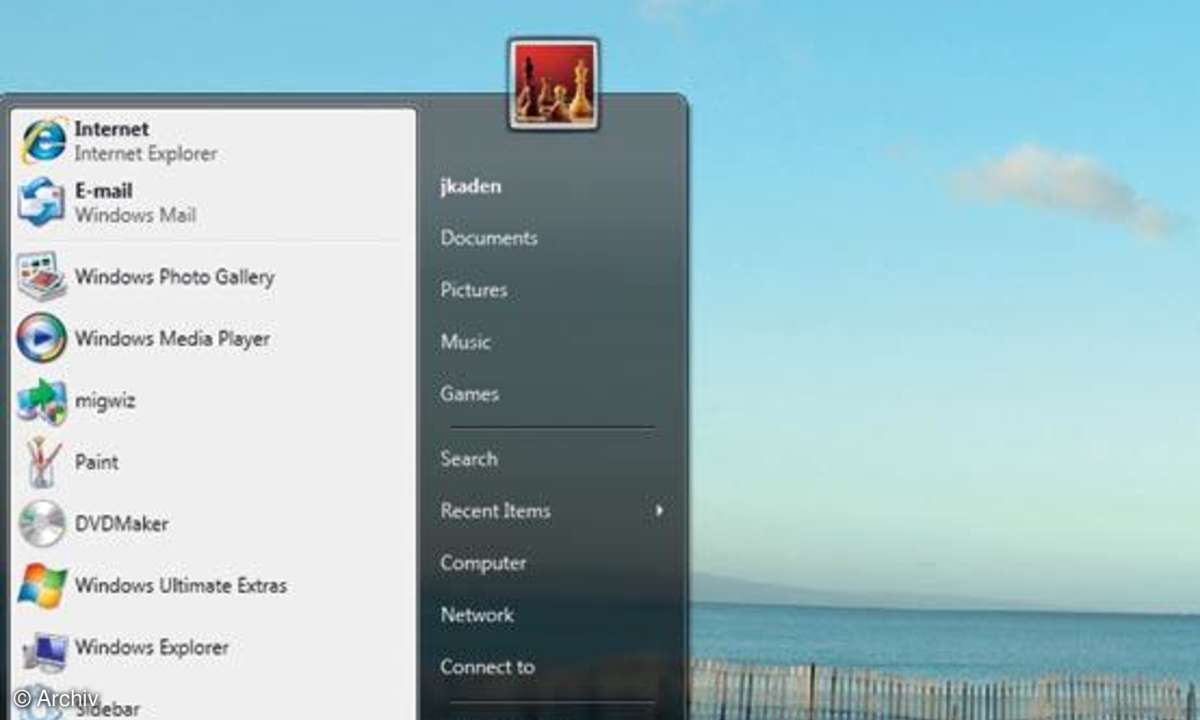This screenshot has width=1200, height=720.
Task: Click the Search menu entry
Action: (469, 459)
